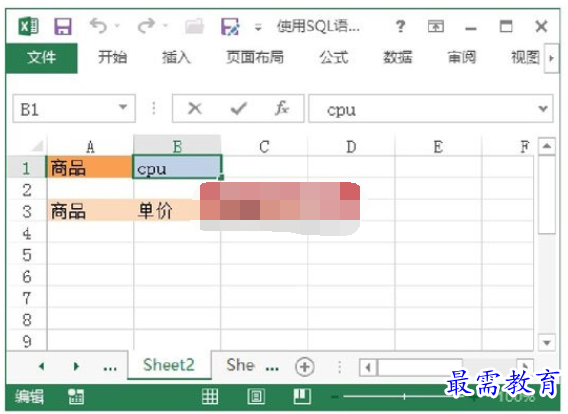This screenshot has height=414, width=568.
Task: Select the truncated She sheet tab
Action: [x=241, y=365]
